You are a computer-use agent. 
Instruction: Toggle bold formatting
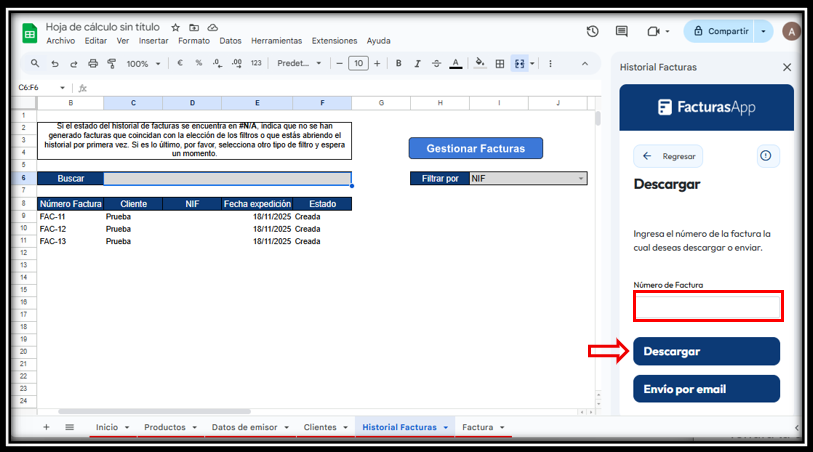click(x=398, y=63)
